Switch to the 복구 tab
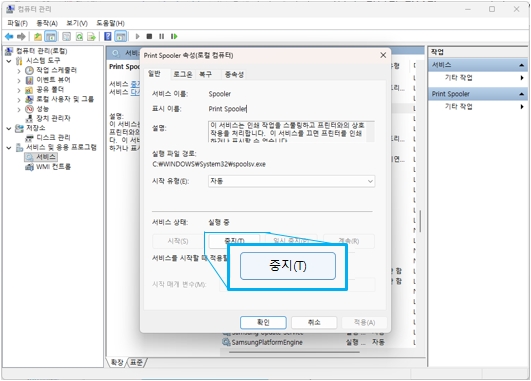The image size is (531, 381). point(206,75)
